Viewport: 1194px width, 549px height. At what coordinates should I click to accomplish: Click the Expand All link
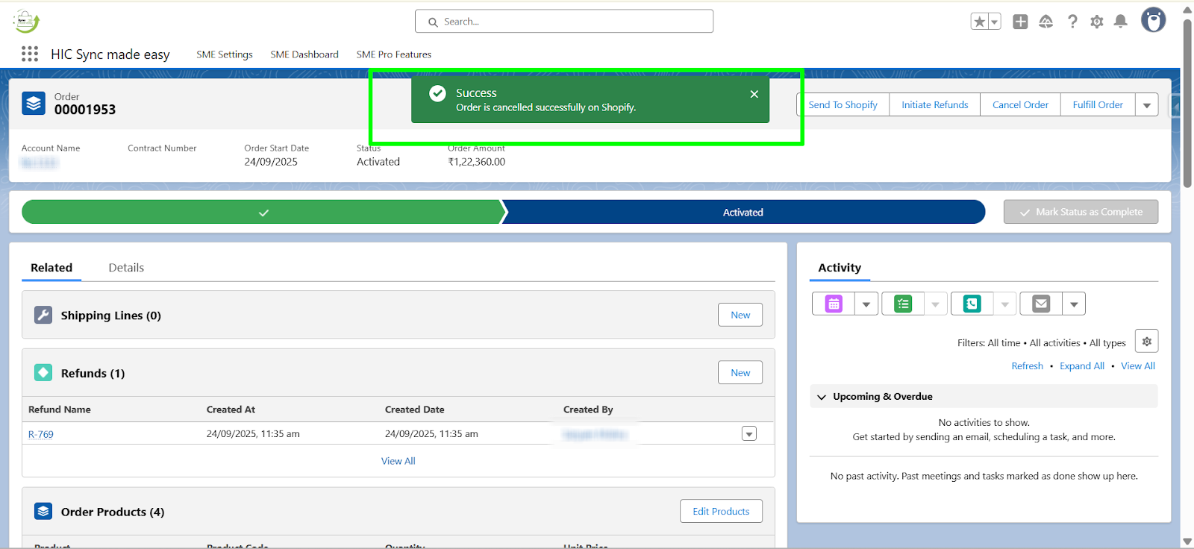click(1082, 366)
